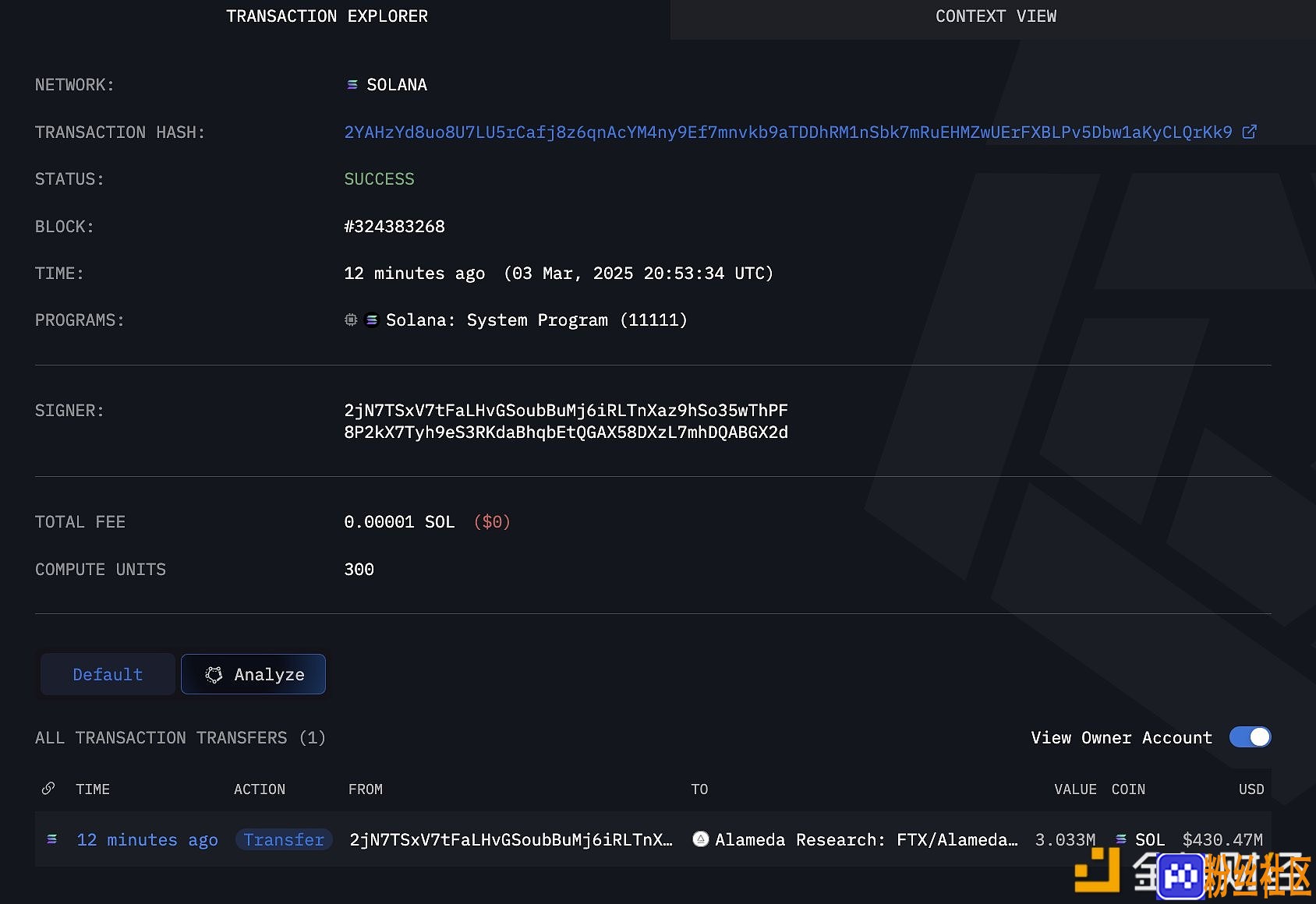Image resolution: width=1316 pixels, height=904 pixels.
Task: Click the SOL coin label in transfer row
Action: tap(1150, 840)
